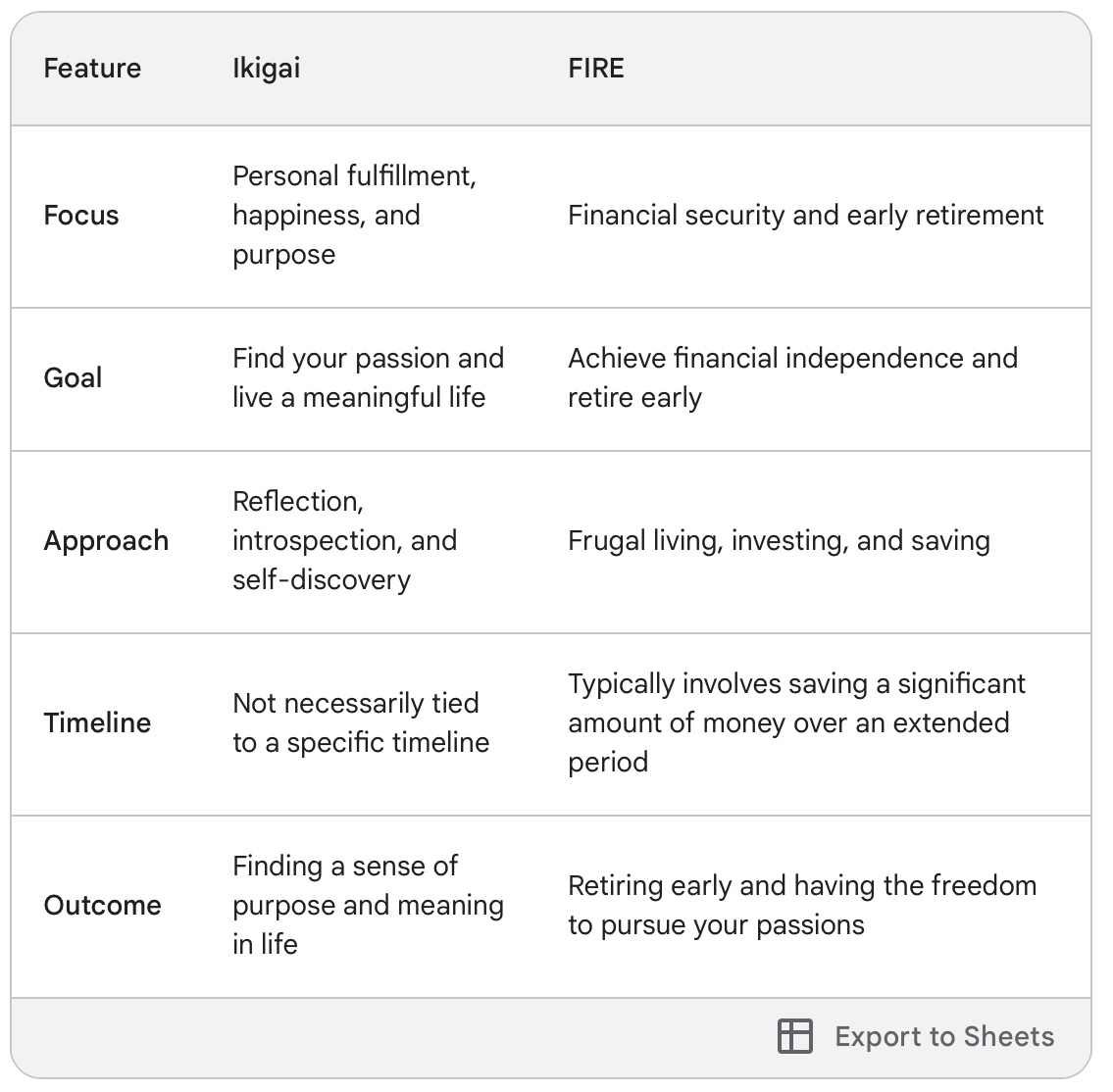Click the 'Find your passion' cell
The image size is (1113, 1092).
(368, 378)
